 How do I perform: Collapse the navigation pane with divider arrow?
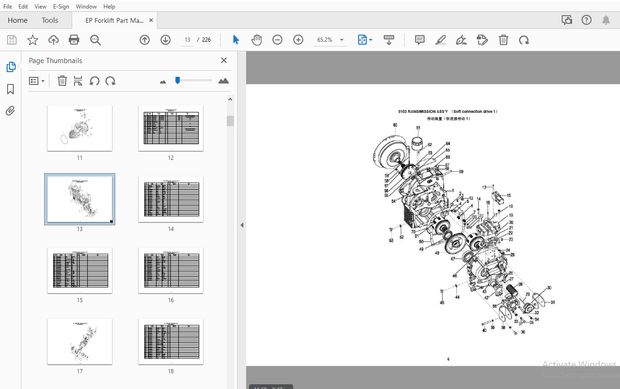[x=242, y=225]
